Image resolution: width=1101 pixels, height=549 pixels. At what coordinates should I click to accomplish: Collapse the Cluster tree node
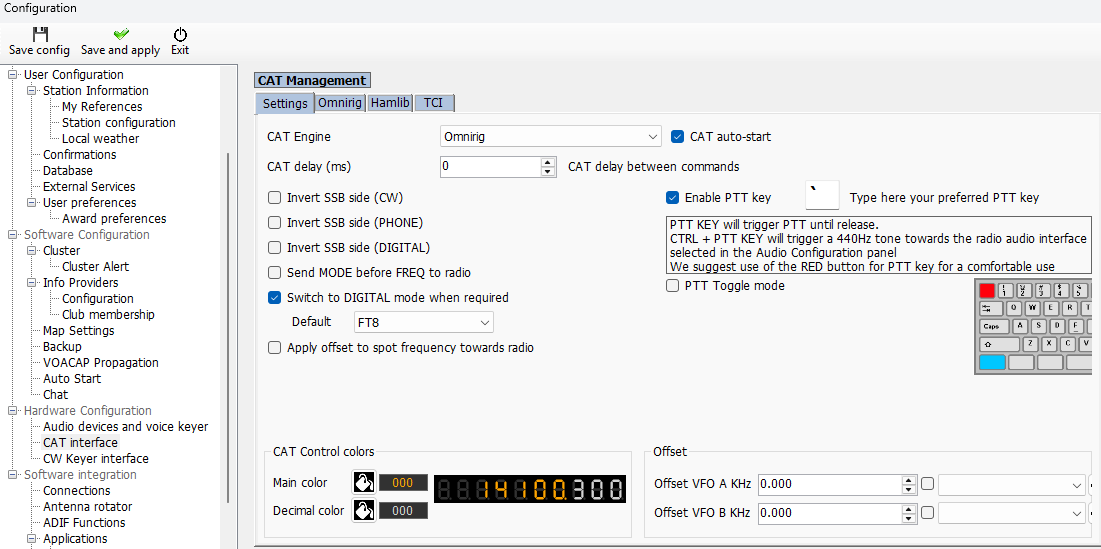coord(30,251)
